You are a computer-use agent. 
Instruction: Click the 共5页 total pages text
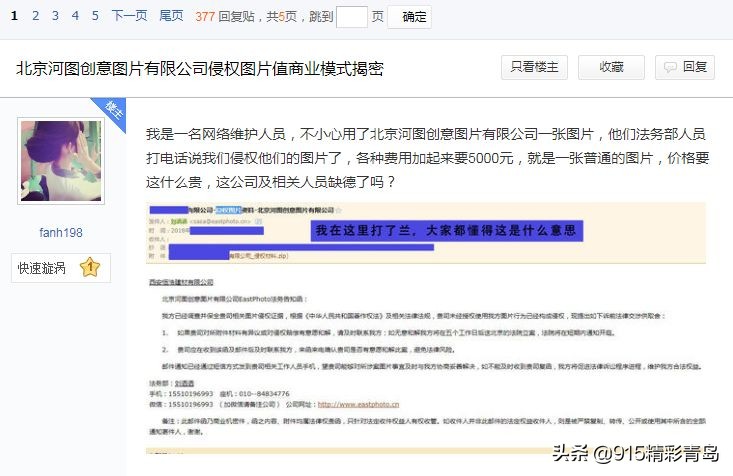(281, 16)
